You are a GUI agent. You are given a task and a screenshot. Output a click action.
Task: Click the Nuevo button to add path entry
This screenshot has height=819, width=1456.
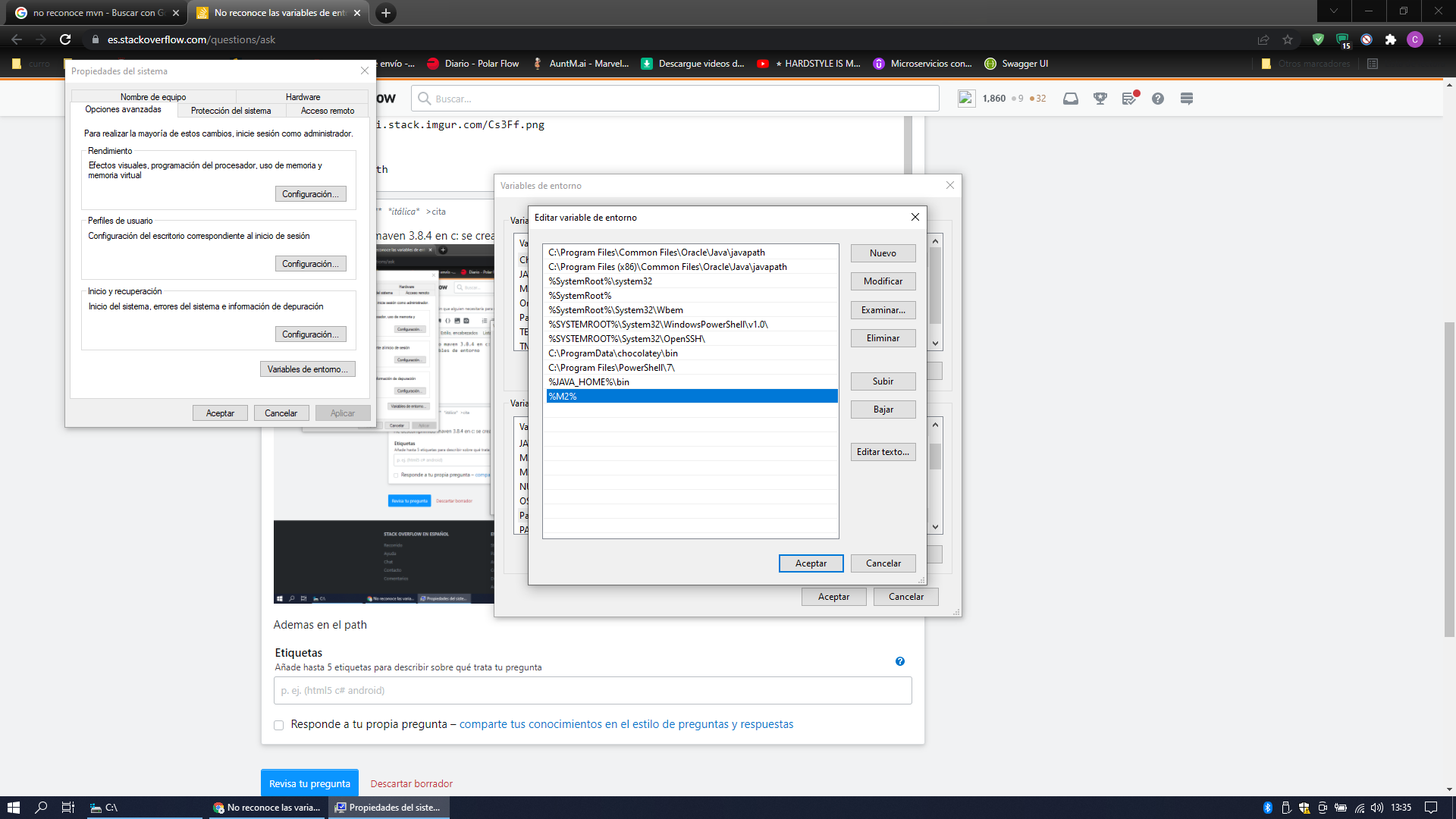pyautogui.click(x=883, y=253)
